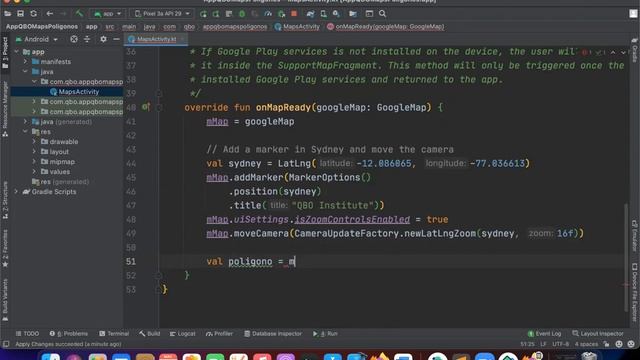Open the Run tool window
Screen dimensions: 640x360
coord(325,334)
